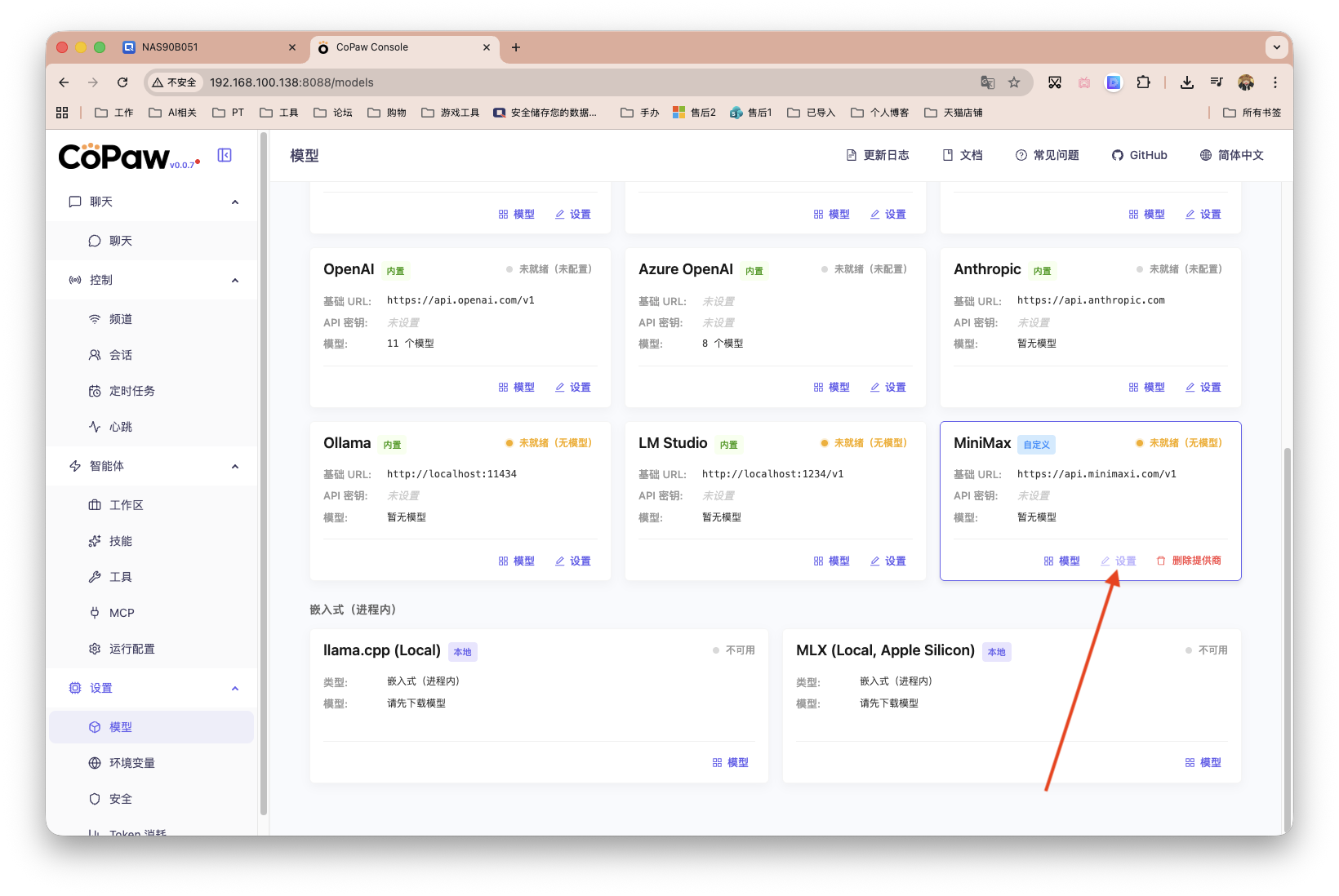Collapse the 设置 sidebar group
This screenshot has width=1339, height=896.
click(235, 688)
